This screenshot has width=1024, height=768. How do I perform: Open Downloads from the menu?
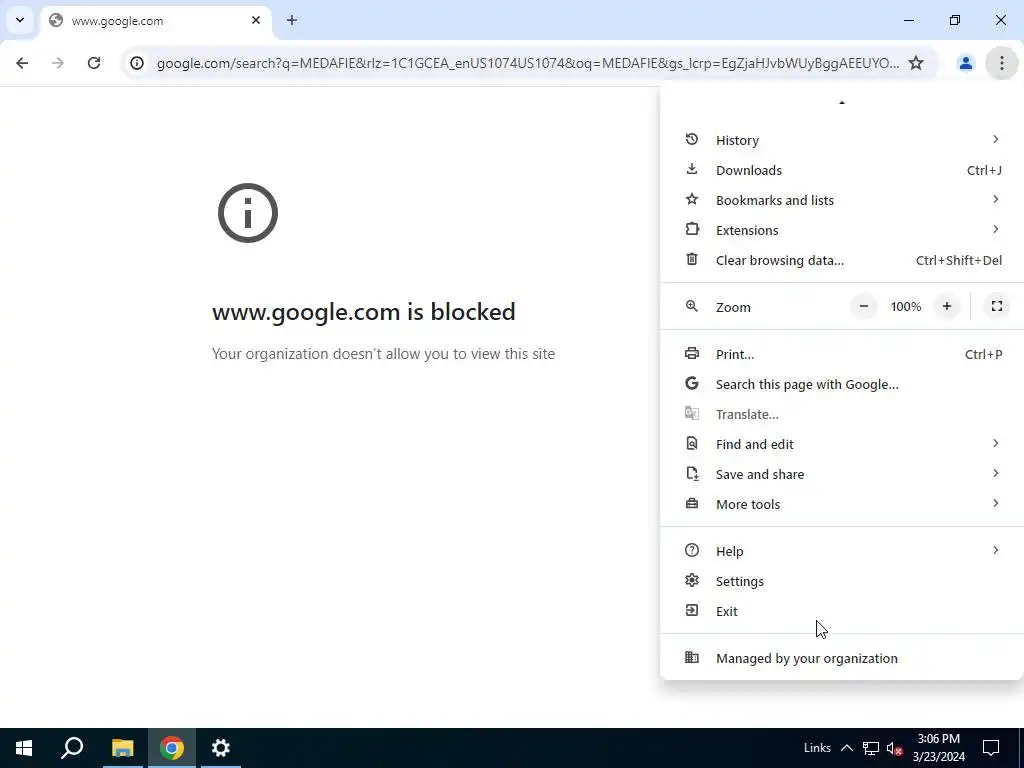(842, 170)
